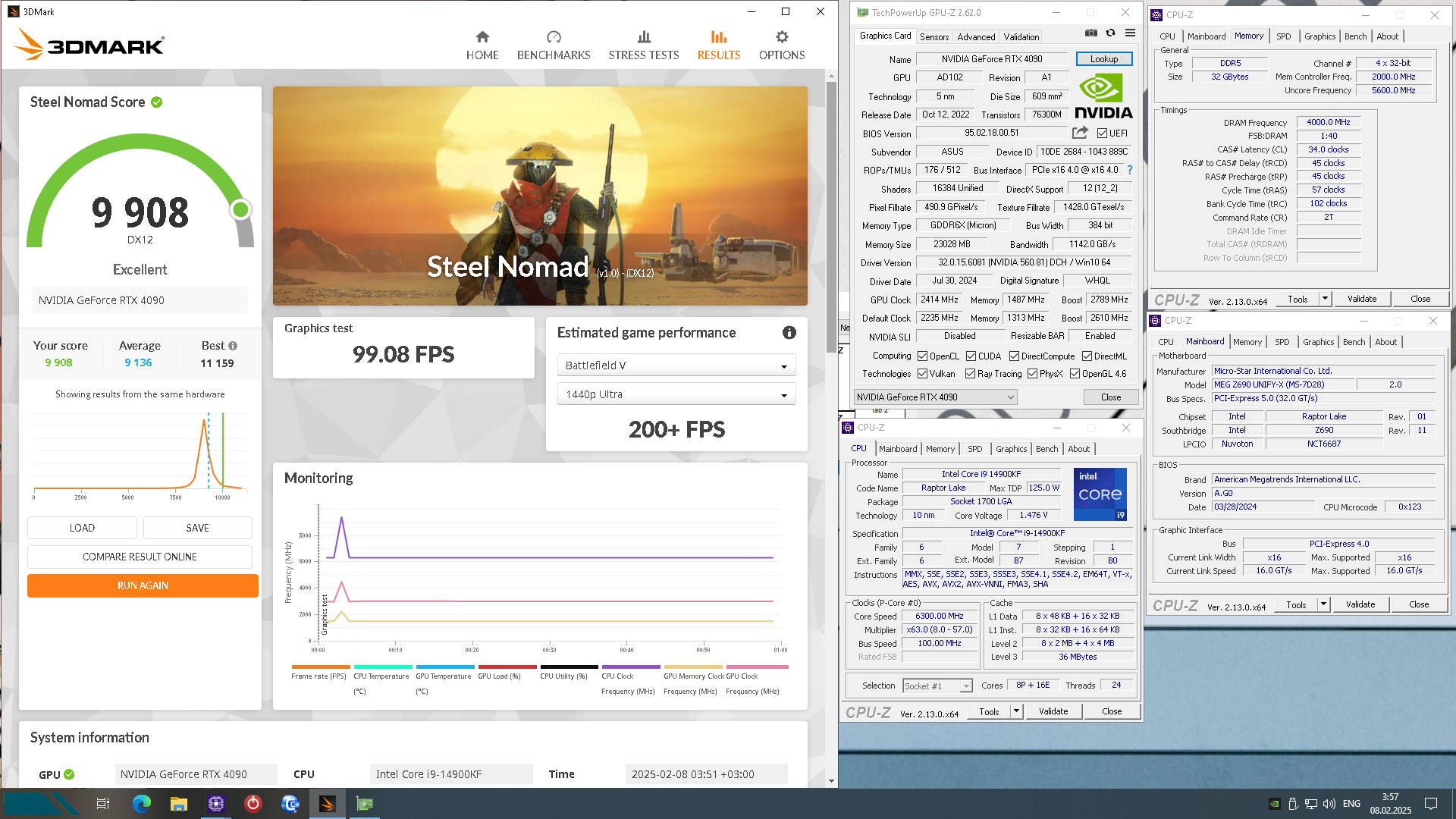Open the Socket #1 selection dropdown in CPU-Z
The height and width of the screenshot is (819, 1456).
pyautogui.click(x=937, y=686)
